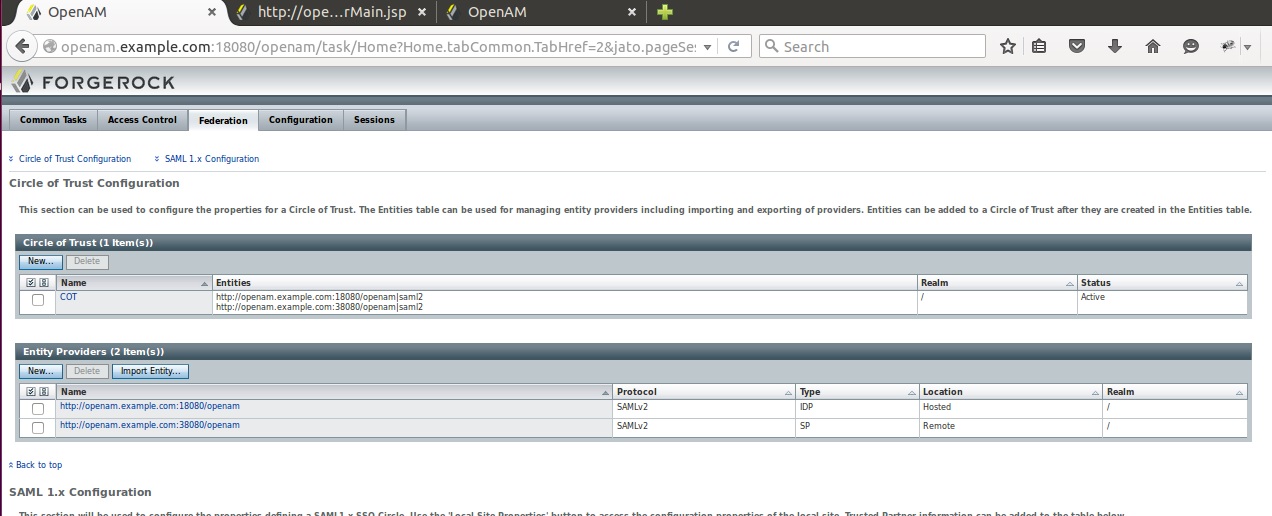The width and height of the screenshot is (1272, 516).
Task: Open the openam.example.com:18080/openam provider link
Action: [x=150, y=406]
